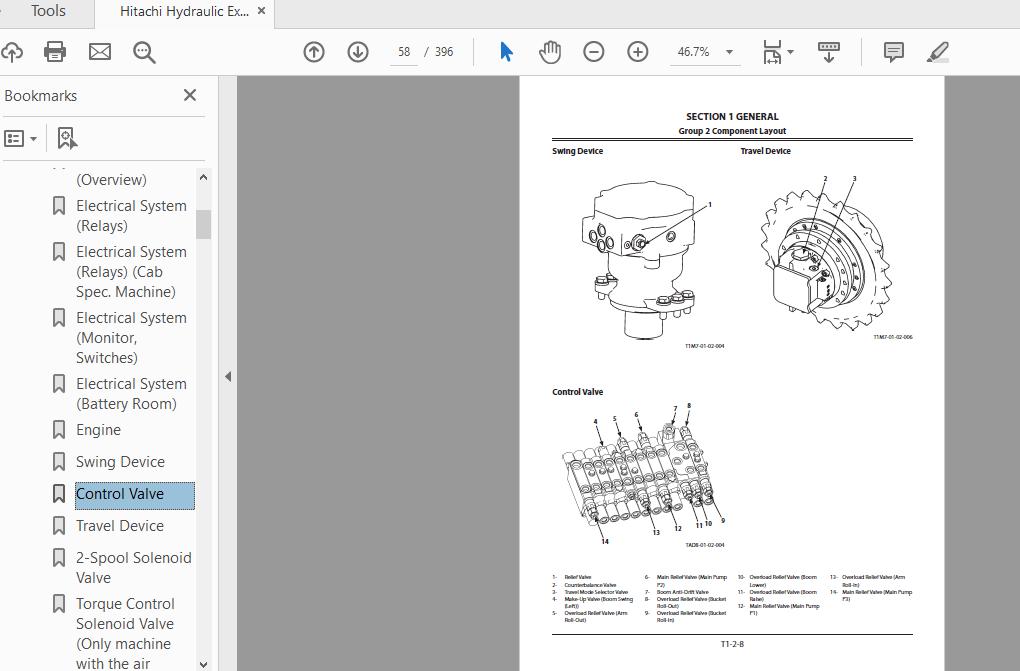Collapse the bookmarks pane with side arrow
This screenshot has width=1020, height=671.
228,377
